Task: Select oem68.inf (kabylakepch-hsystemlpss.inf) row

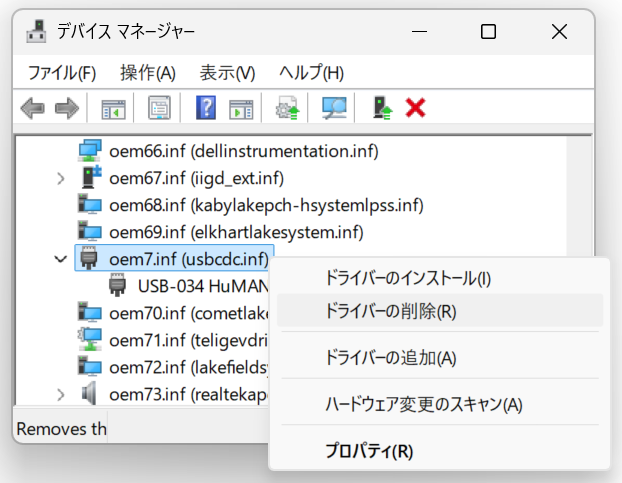Action: 266,205
